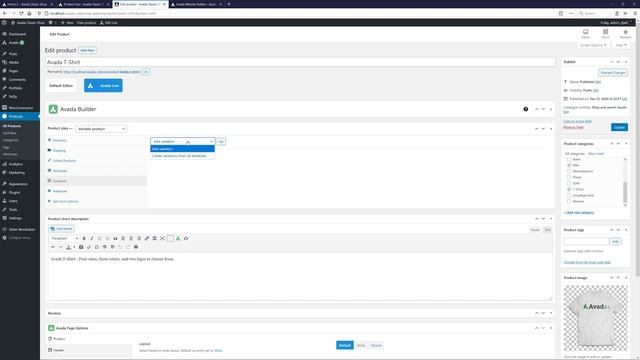The width and height of the screenshot is (640, 360).
Task: Open Reviews star icon in header
Action: [625, 34]
